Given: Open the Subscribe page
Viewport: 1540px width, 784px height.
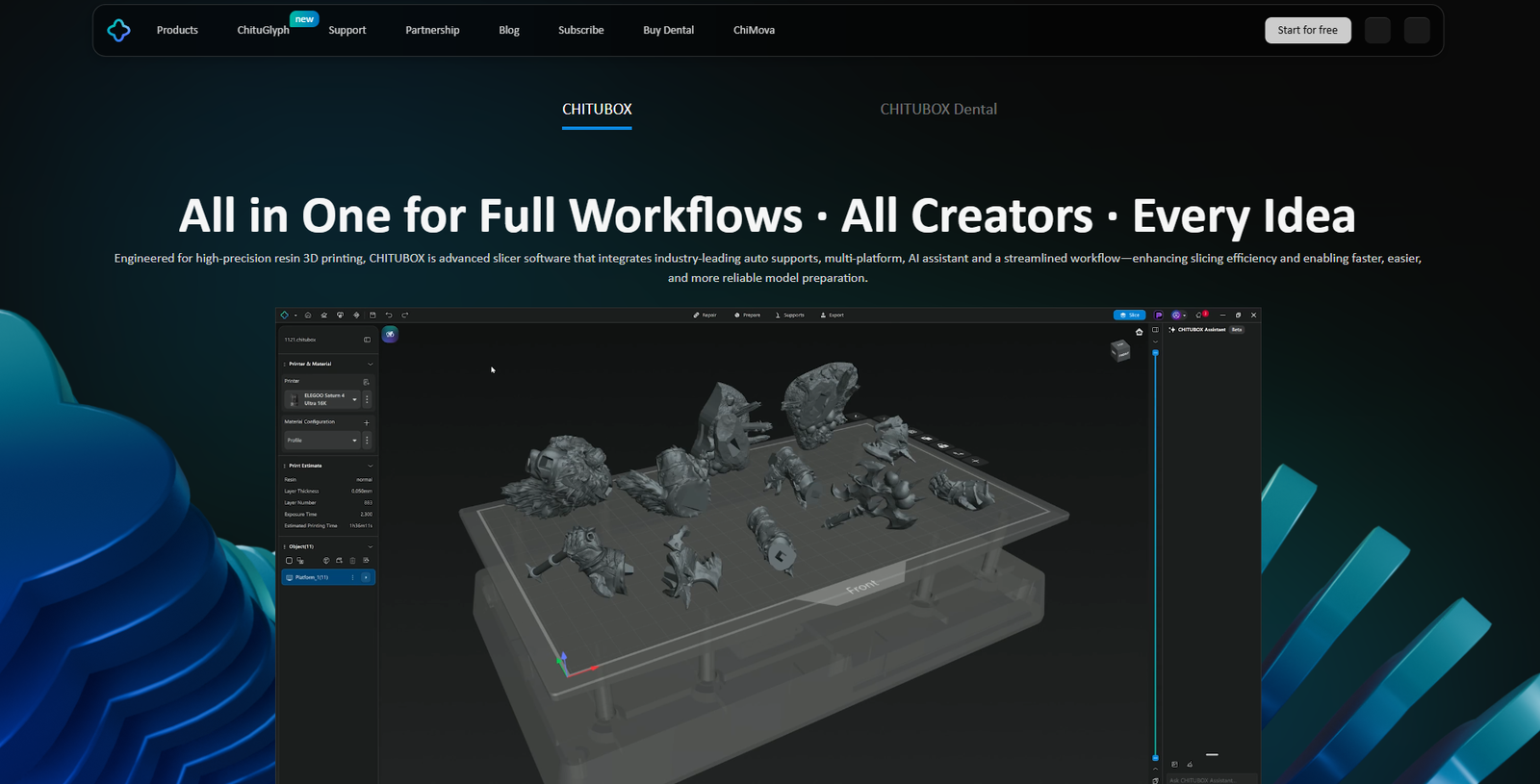Looking at the screenshot, I should [581, 30].
